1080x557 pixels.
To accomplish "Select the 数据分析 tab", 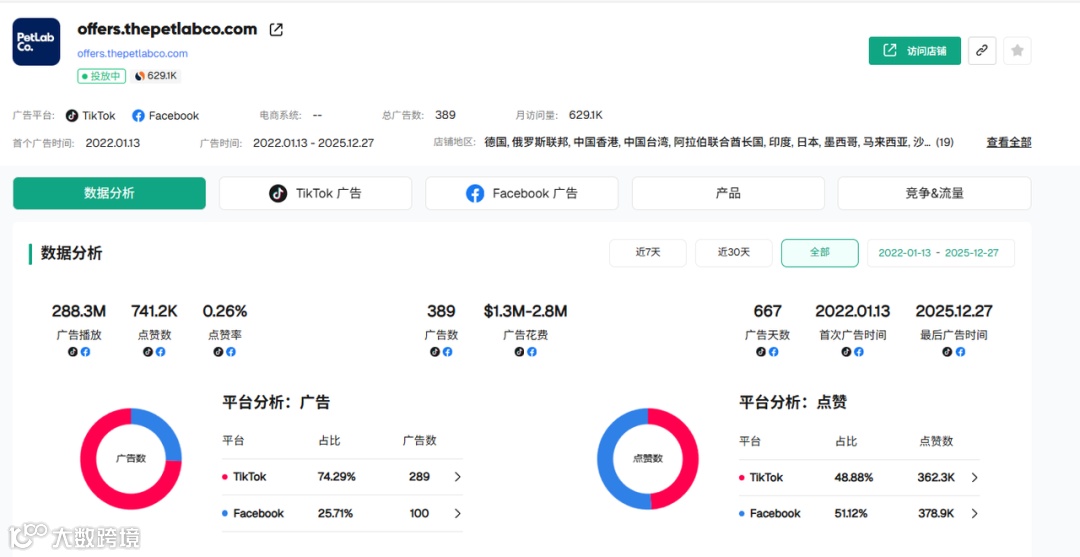I will pyautogui.click(x=110, y=193).
